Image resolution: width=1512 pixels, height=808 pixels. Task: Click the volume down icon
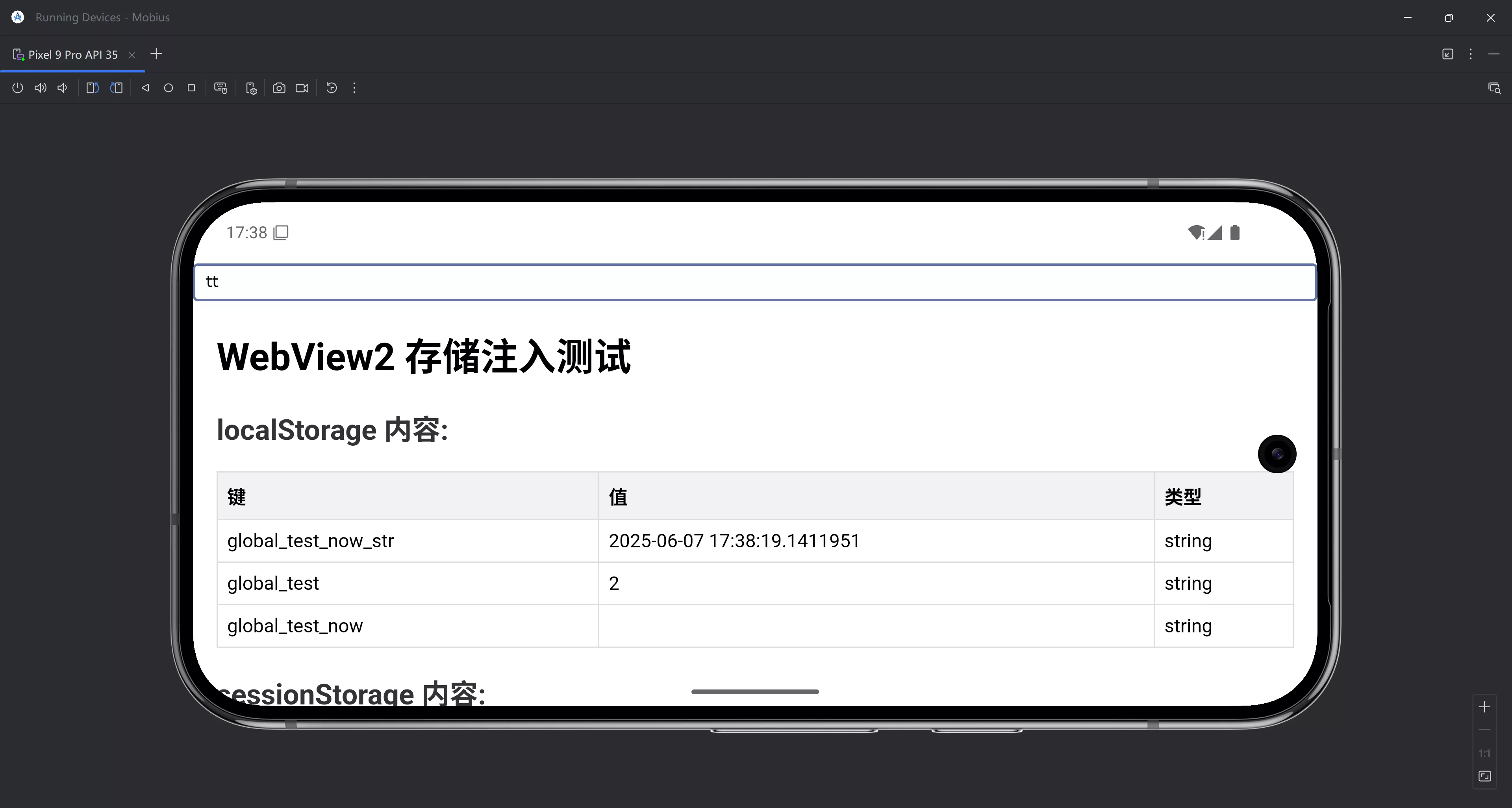coord(62,88)
